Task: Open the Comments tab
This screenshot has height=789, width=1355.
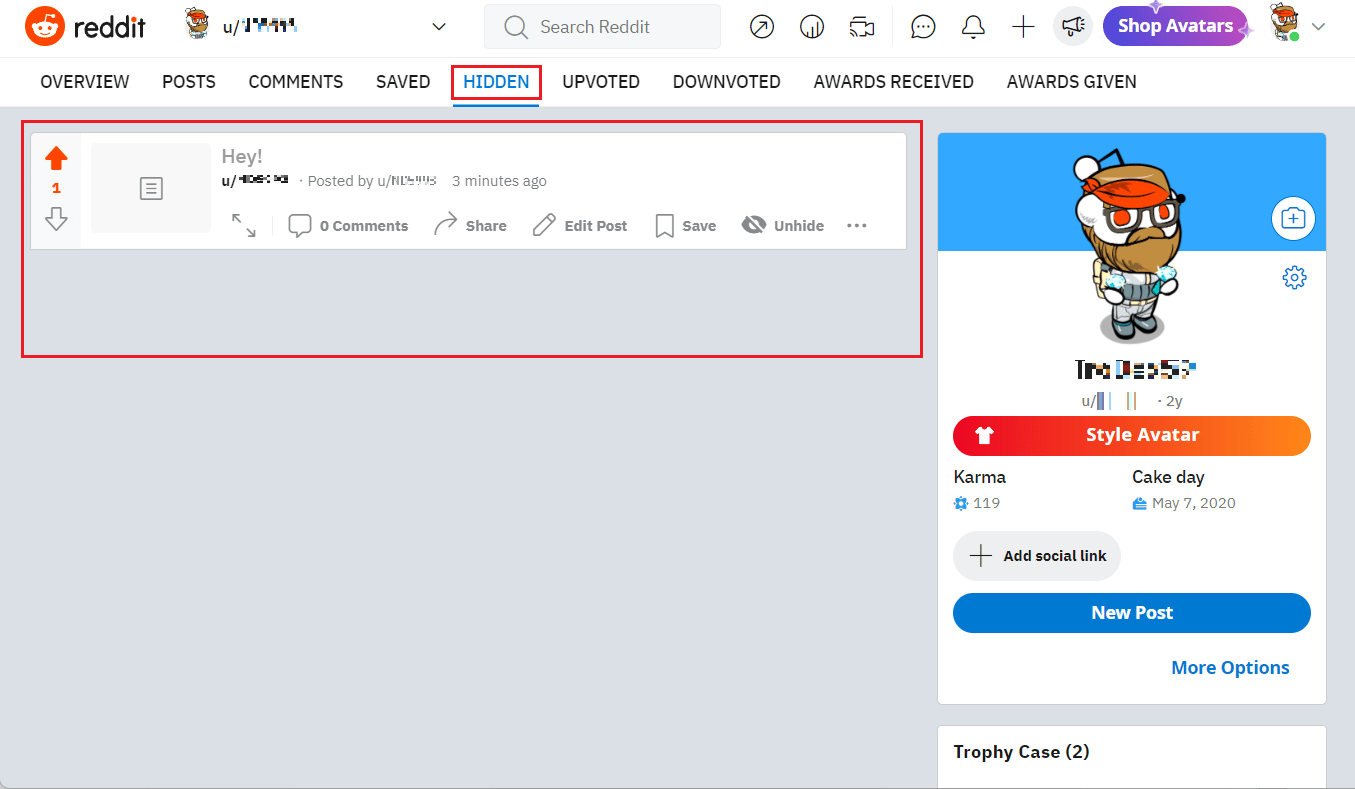Action: [296, 81]
